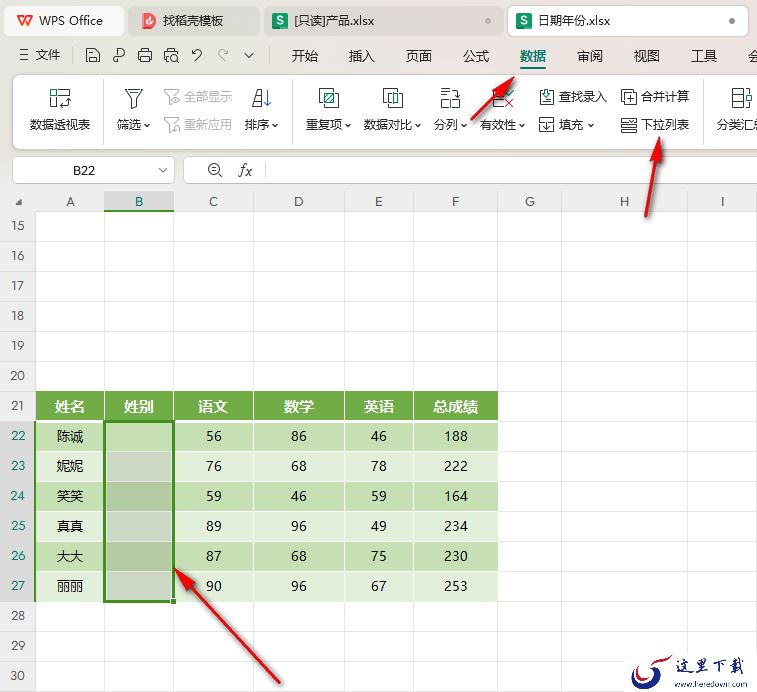Click the 排序 sort icon
The height and width of the screenshot is (692, 757).
261,98
